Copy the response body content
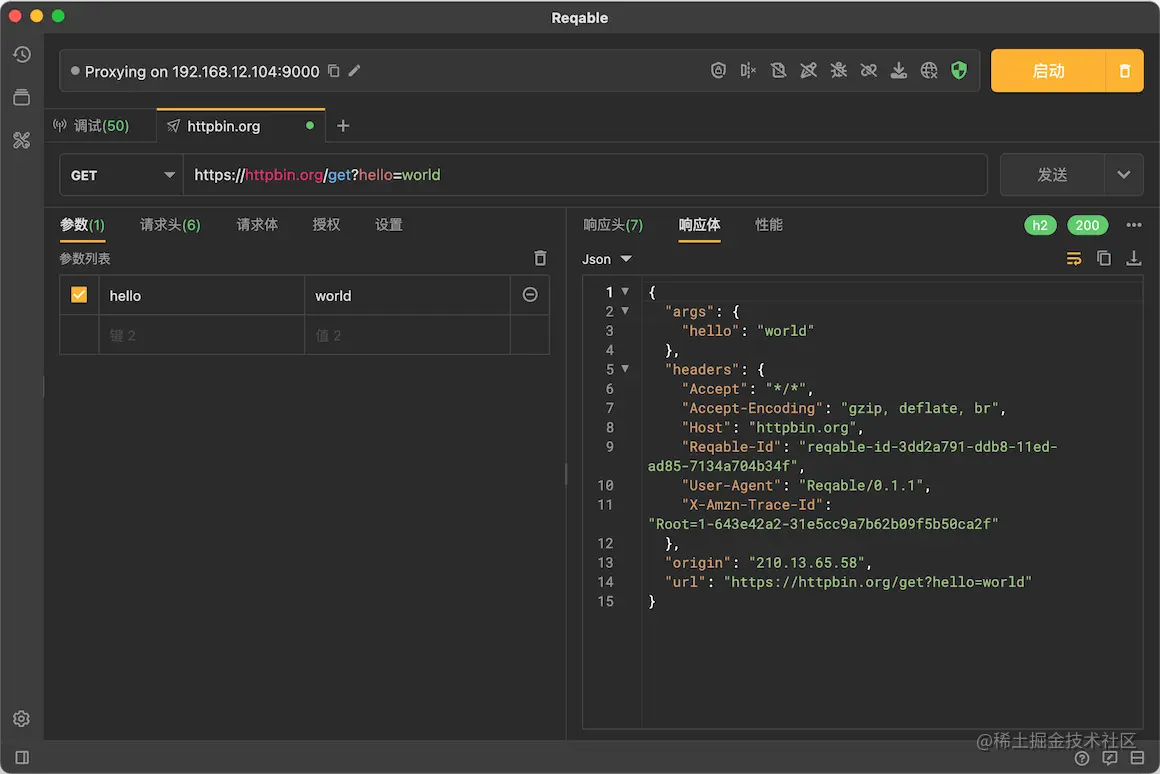 1104,258
